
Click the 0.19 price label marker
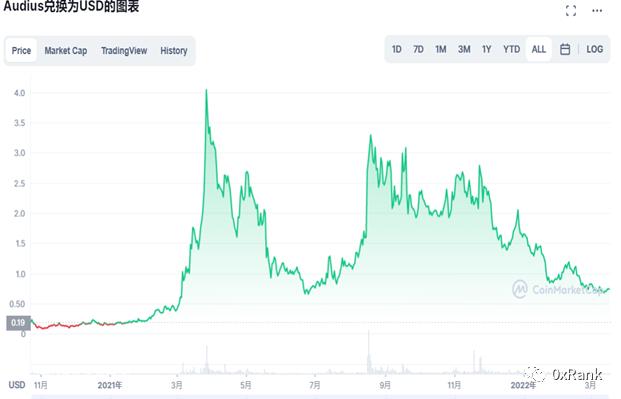tap(18, 323)
